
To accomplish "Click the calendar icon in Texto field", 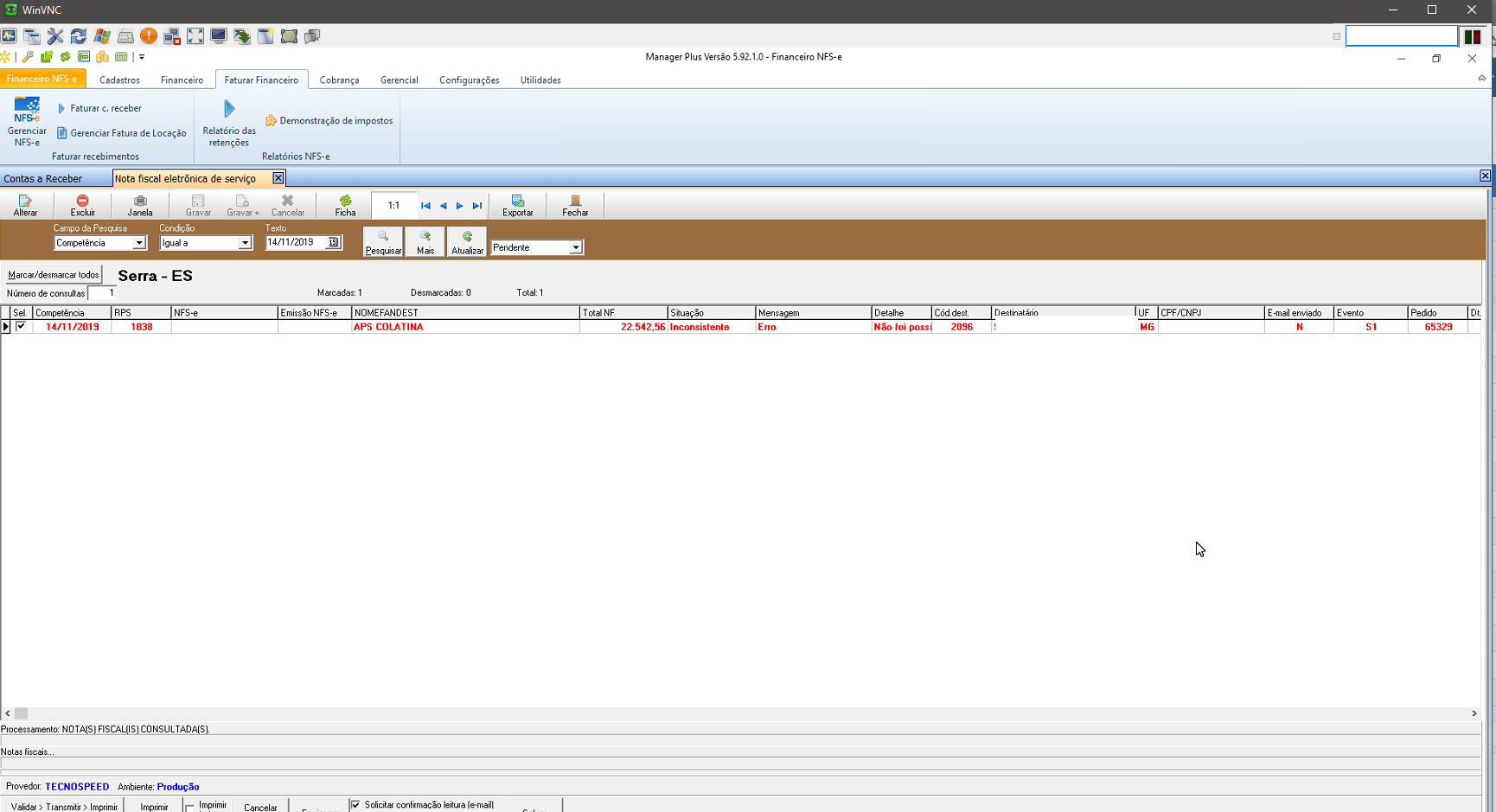I will (x=333, y=243).
